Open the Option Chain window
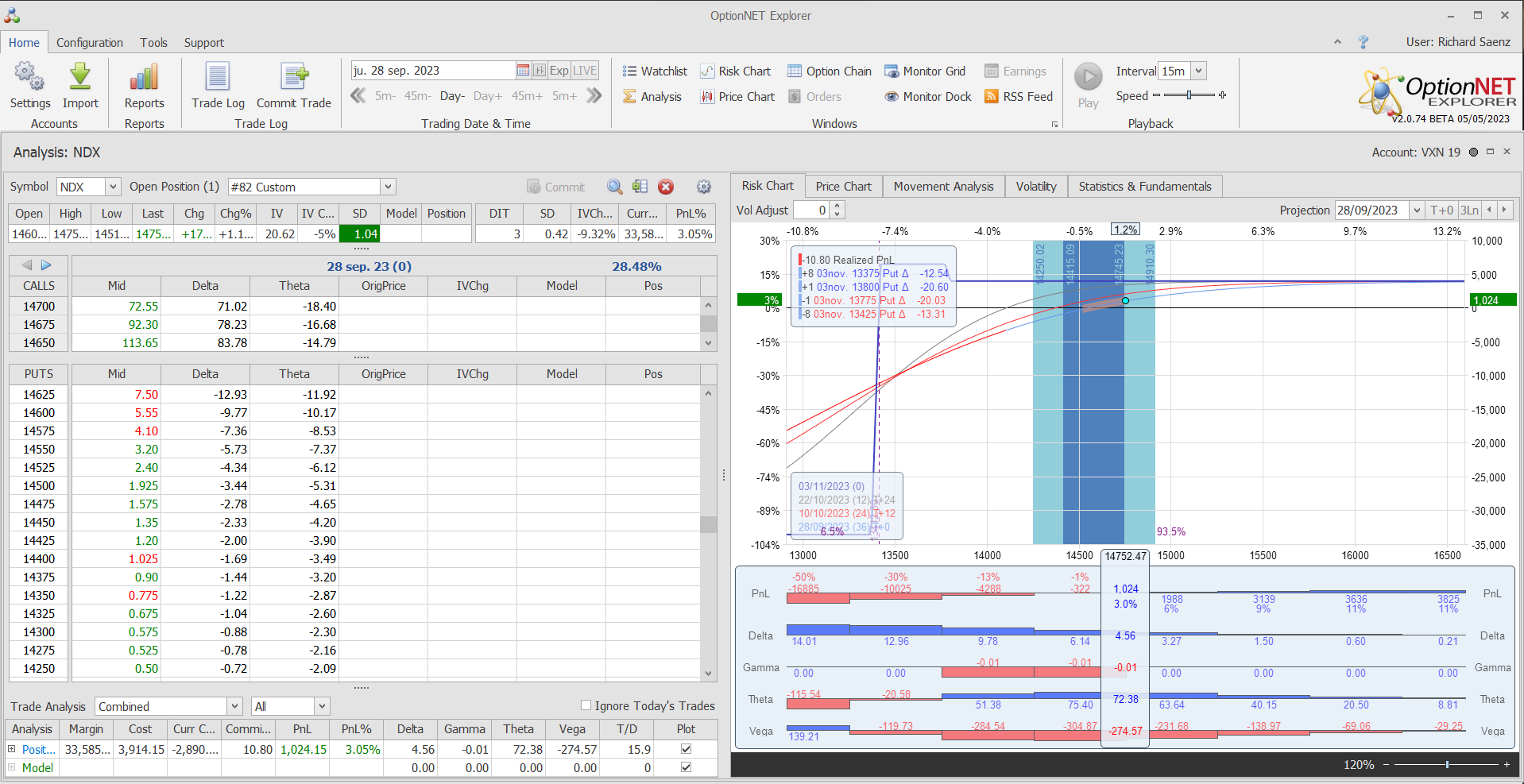 tap(830, 71)
